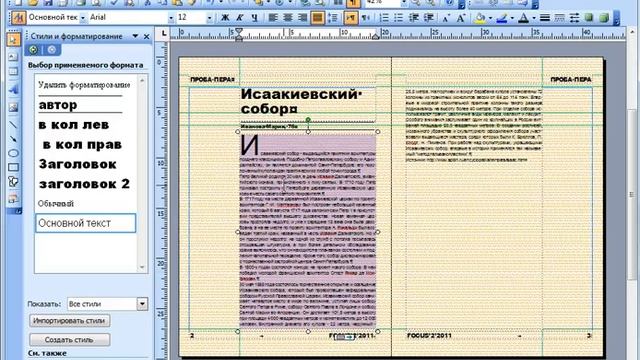This screenshot has height=360, width=640.
Task: Open the Dash Style icon
Action: pyautogui.click(x=560, y=18)
